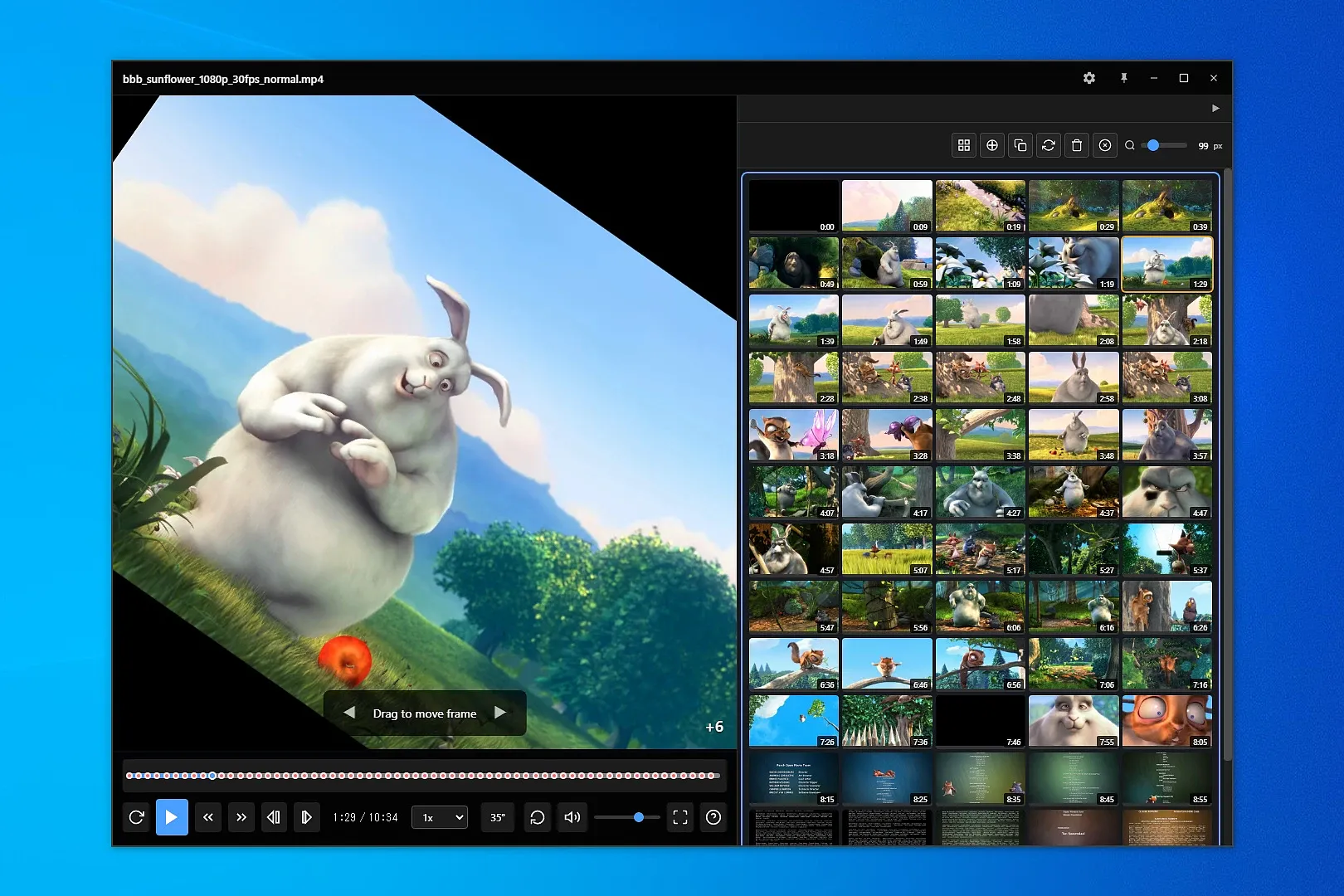
Task: Toggle the always-on-top pin
Action: click(x=1124, y=78)
